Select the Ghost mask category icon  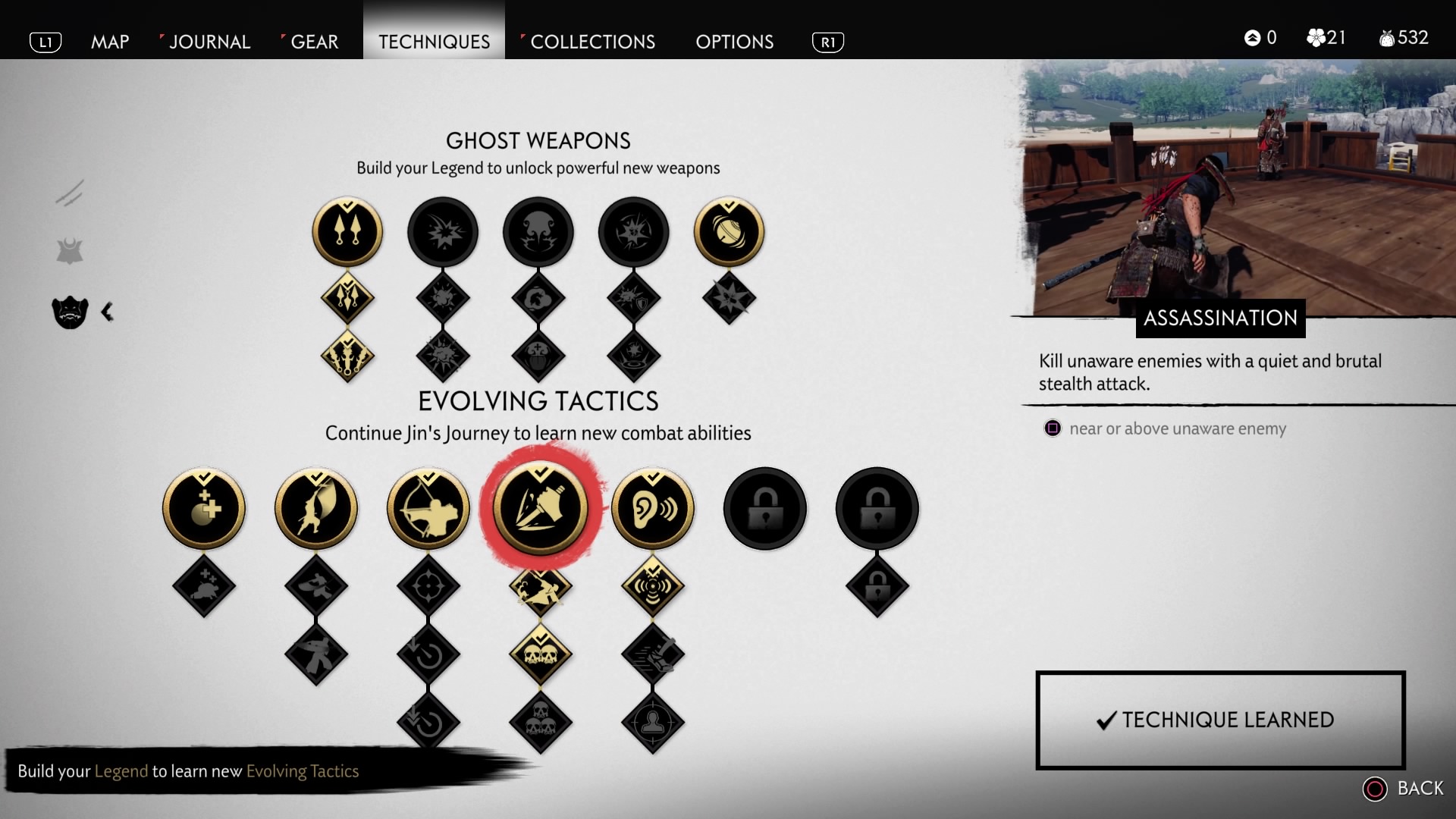click(70, 312)
